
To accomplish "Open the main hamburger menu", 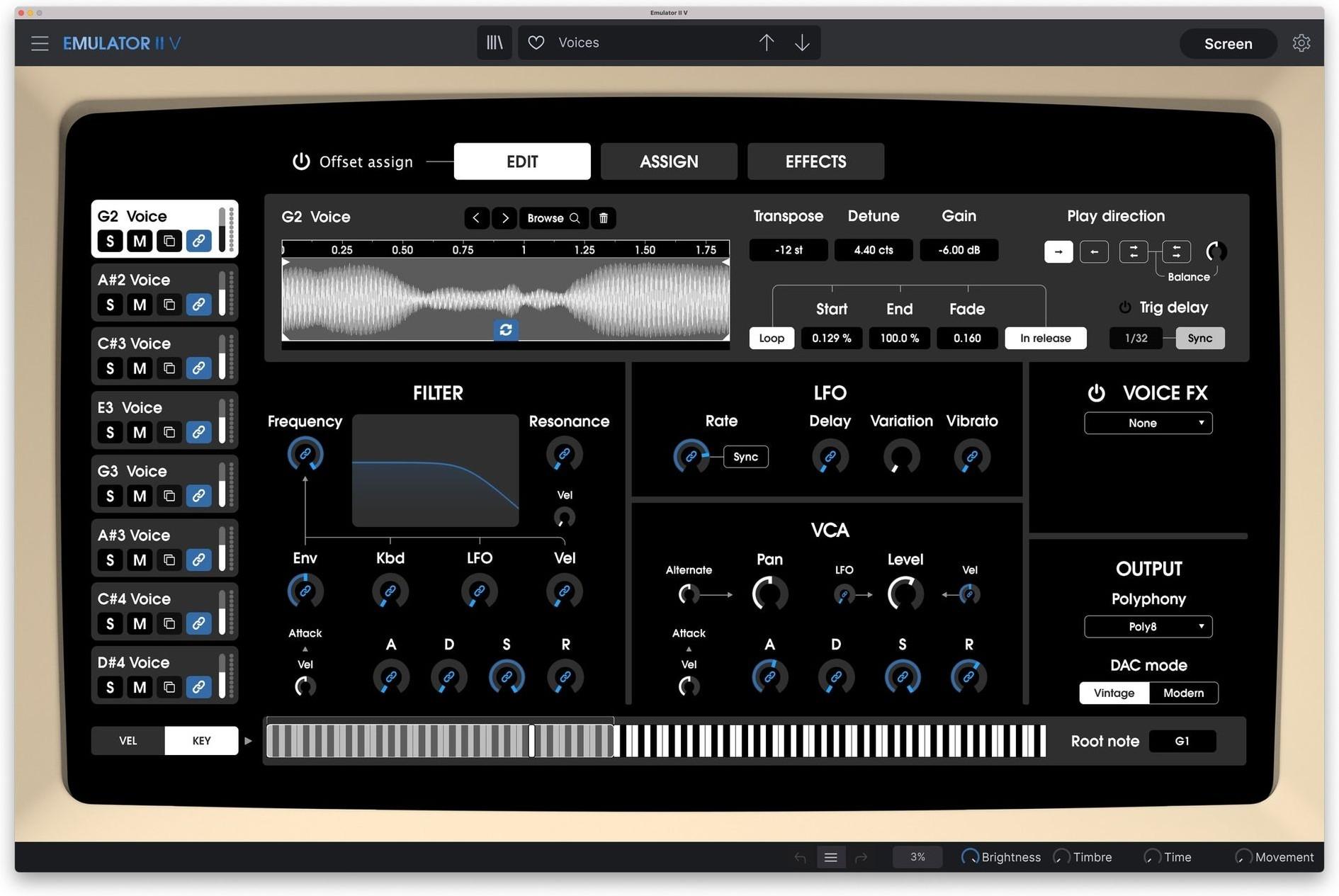I will click(x=40, y=42).
